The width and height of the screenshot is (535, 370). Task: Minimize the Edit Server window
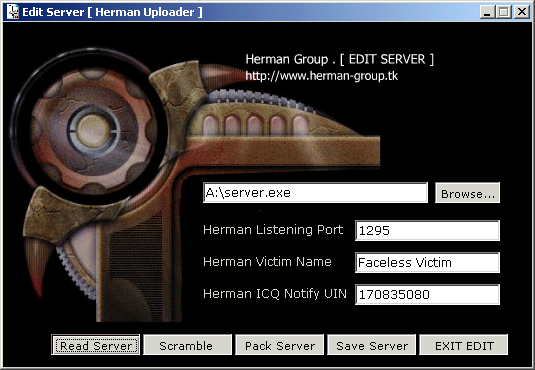pos(487,12)
